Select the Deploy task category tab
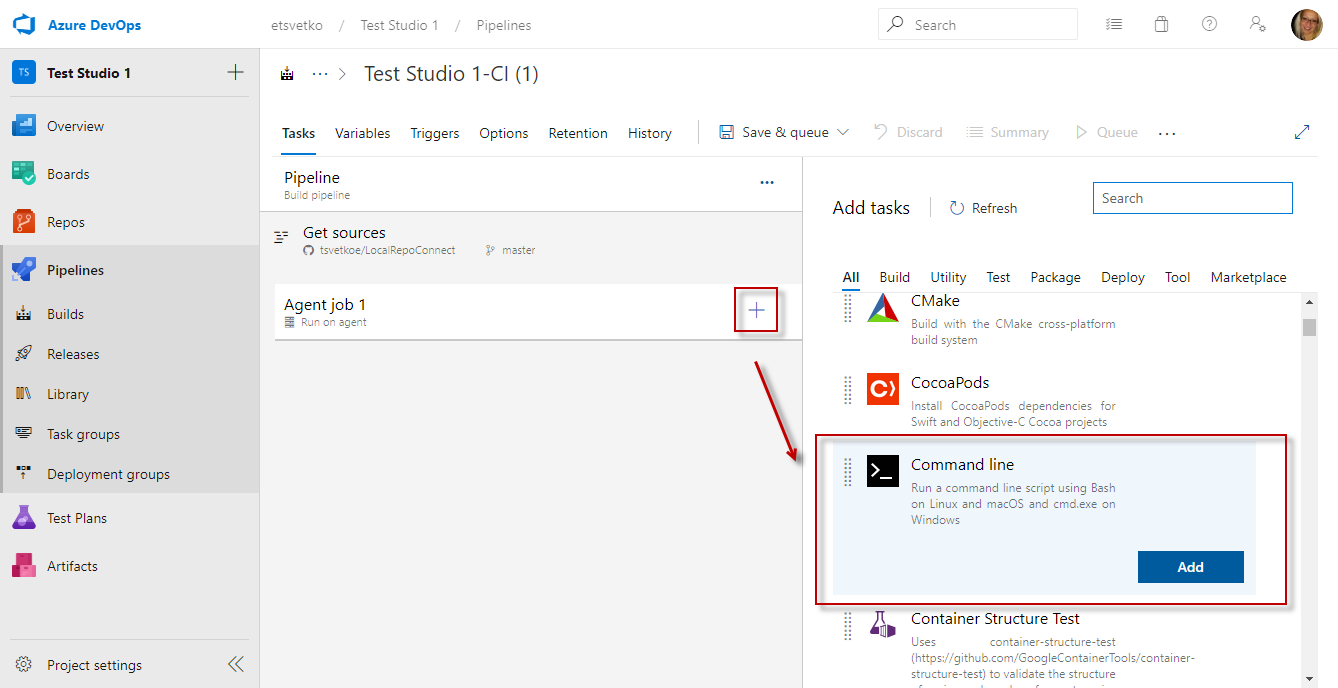The height and width of the screenshot is (688, 1338). [1123, 277]
